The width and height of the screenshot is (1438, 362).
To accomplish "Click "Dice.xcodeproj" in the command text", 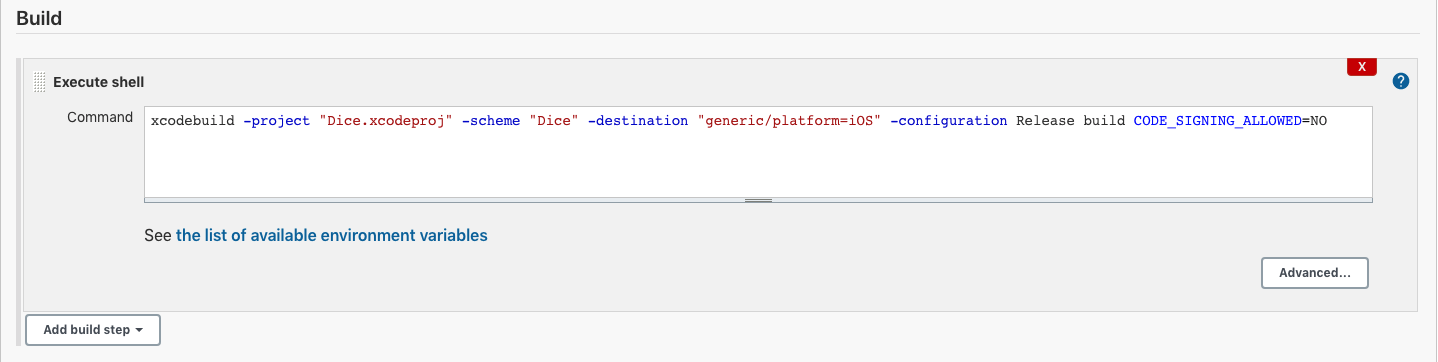I will coord(386,121).
